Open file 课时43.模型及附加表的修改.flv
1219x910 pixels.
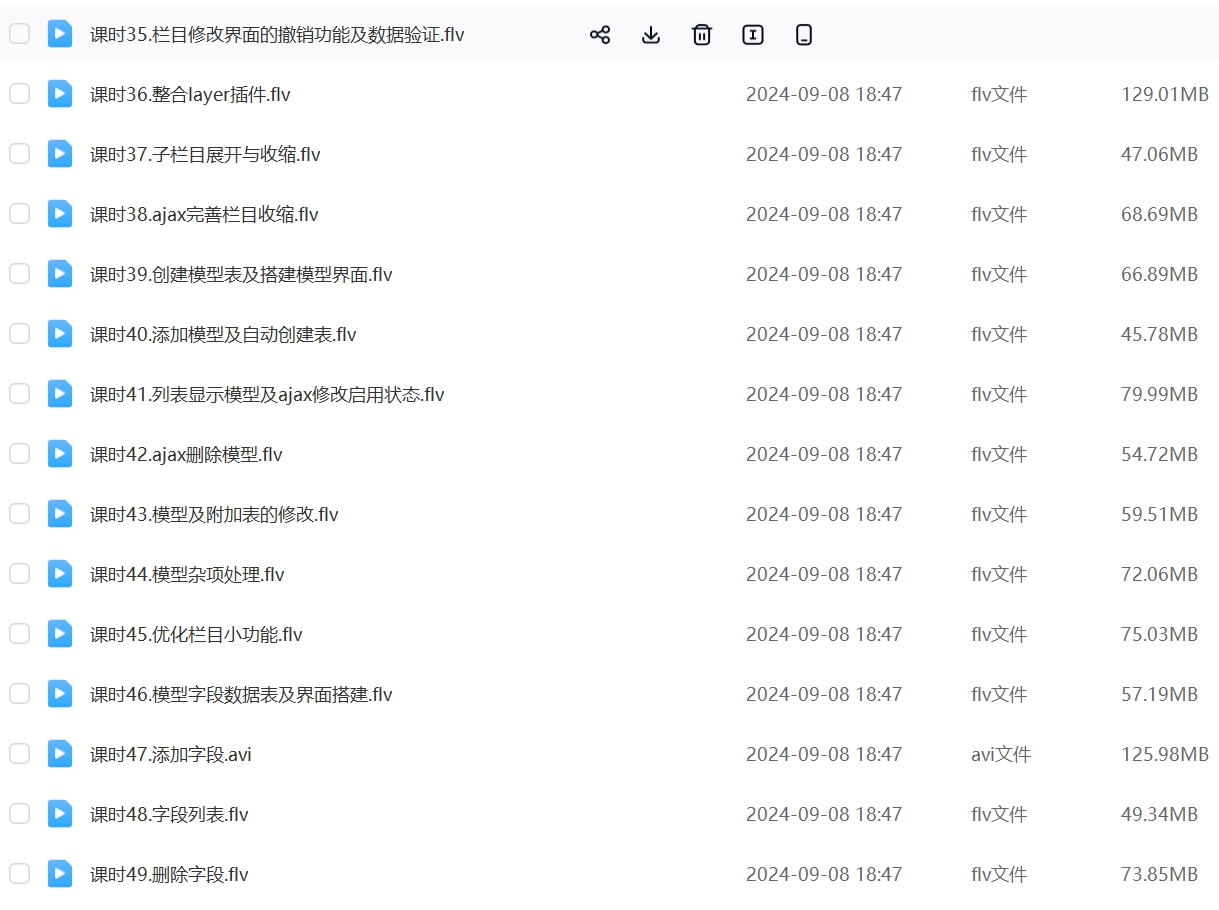pos(214,515)
